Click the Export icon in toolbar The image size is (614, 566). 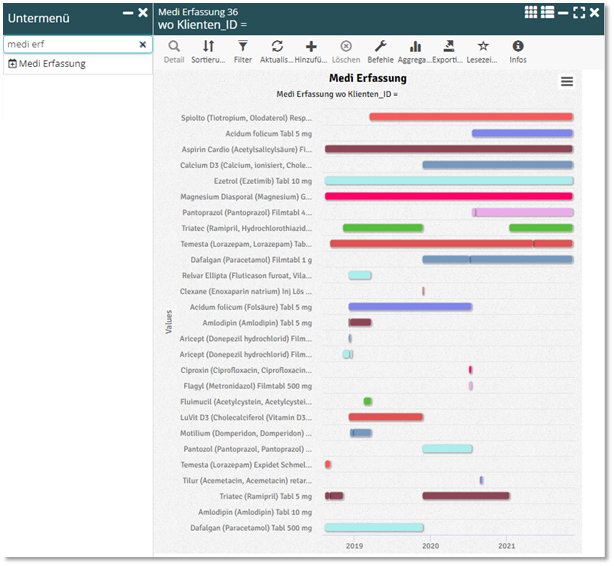tap(449, 47)
